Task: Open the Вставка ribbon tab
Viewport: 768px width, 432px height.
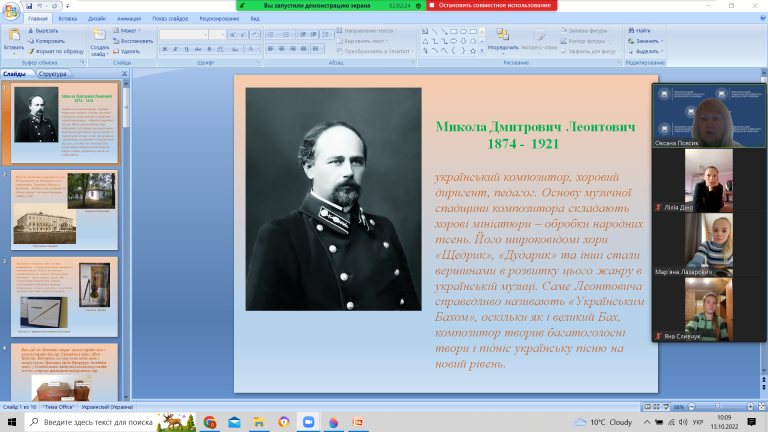Action: [x=68, y=19]
